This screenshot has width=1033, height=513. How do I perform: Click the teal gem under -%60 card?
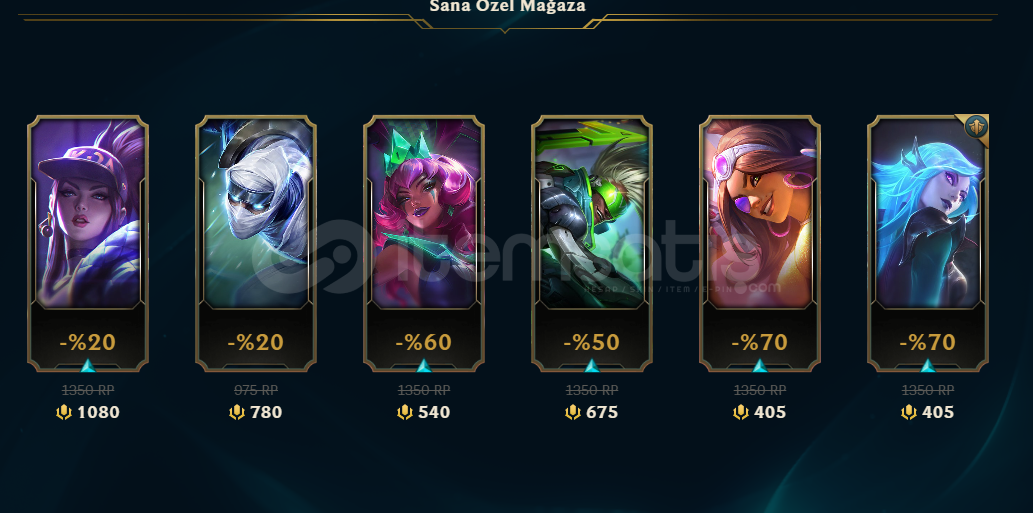(424, 365)
